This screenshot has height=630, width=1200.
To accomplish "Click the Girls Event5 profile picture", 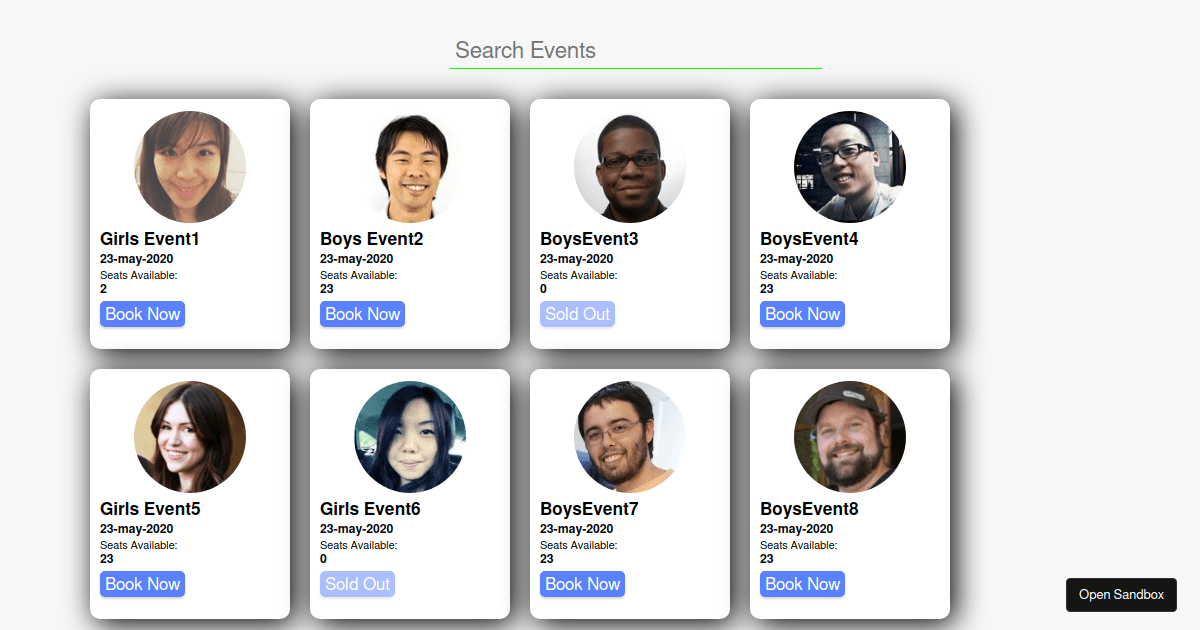I will 189,437.
